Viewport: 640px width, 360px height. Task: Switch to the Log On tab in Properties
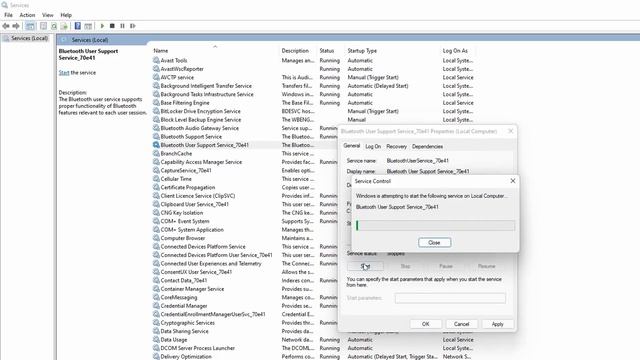[x=373, y=146]
